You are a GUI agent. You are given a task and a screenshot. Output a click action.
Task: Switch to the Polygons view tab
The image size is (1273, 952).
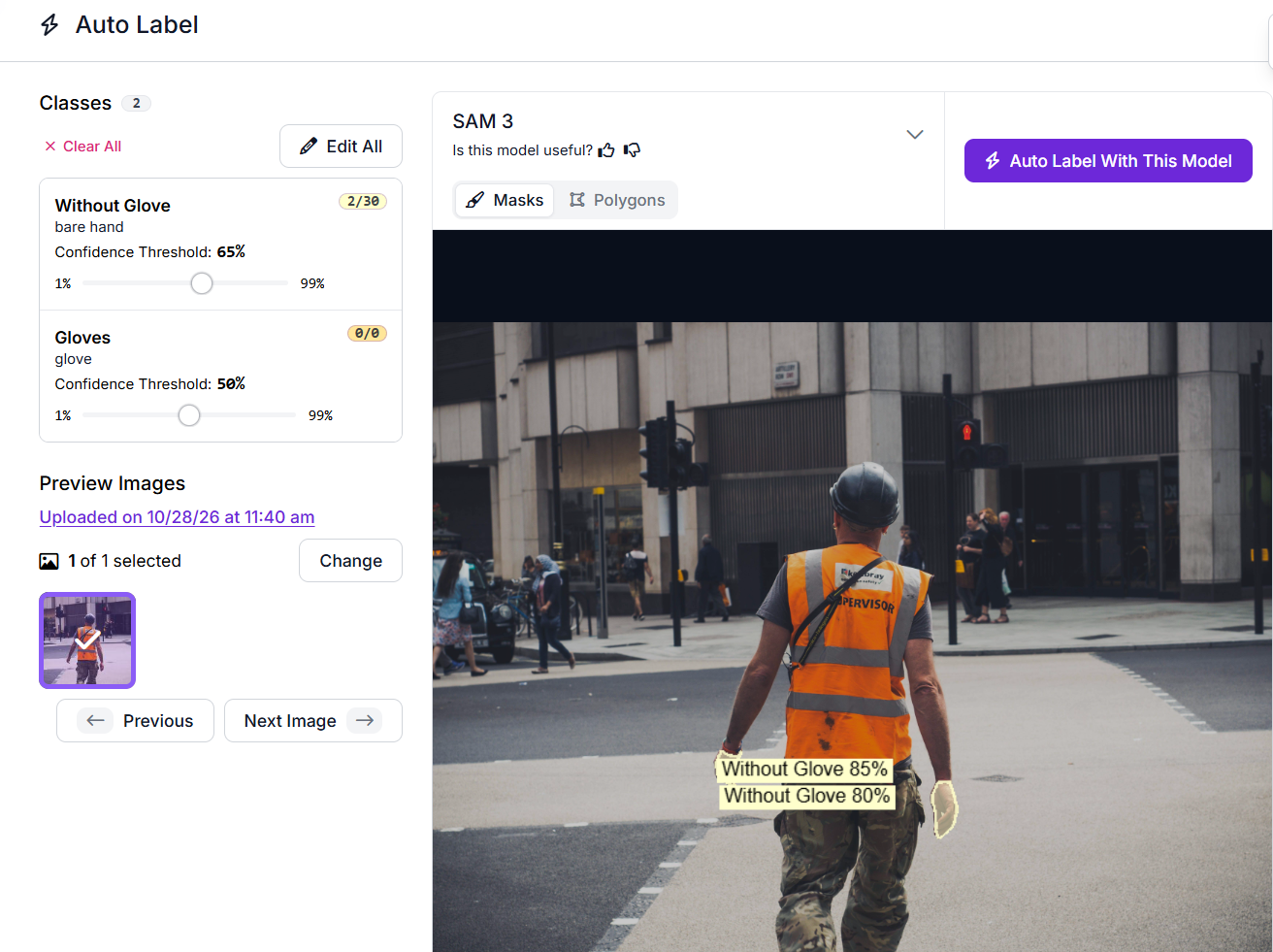click(x=617, y=200)
